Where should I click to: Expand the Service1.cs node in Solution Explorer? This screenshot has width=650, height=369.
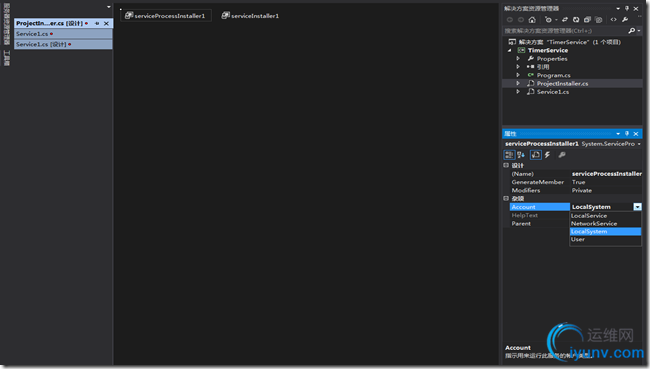tap(518, 92)
